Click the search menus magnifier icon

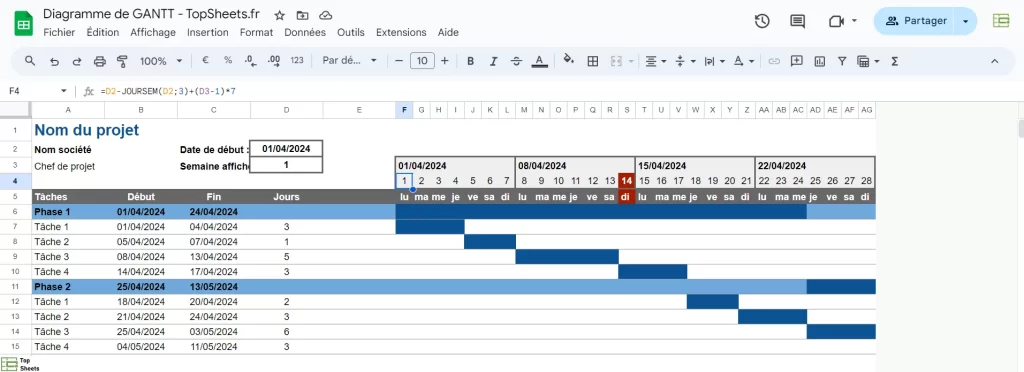[x=30, y=61]
